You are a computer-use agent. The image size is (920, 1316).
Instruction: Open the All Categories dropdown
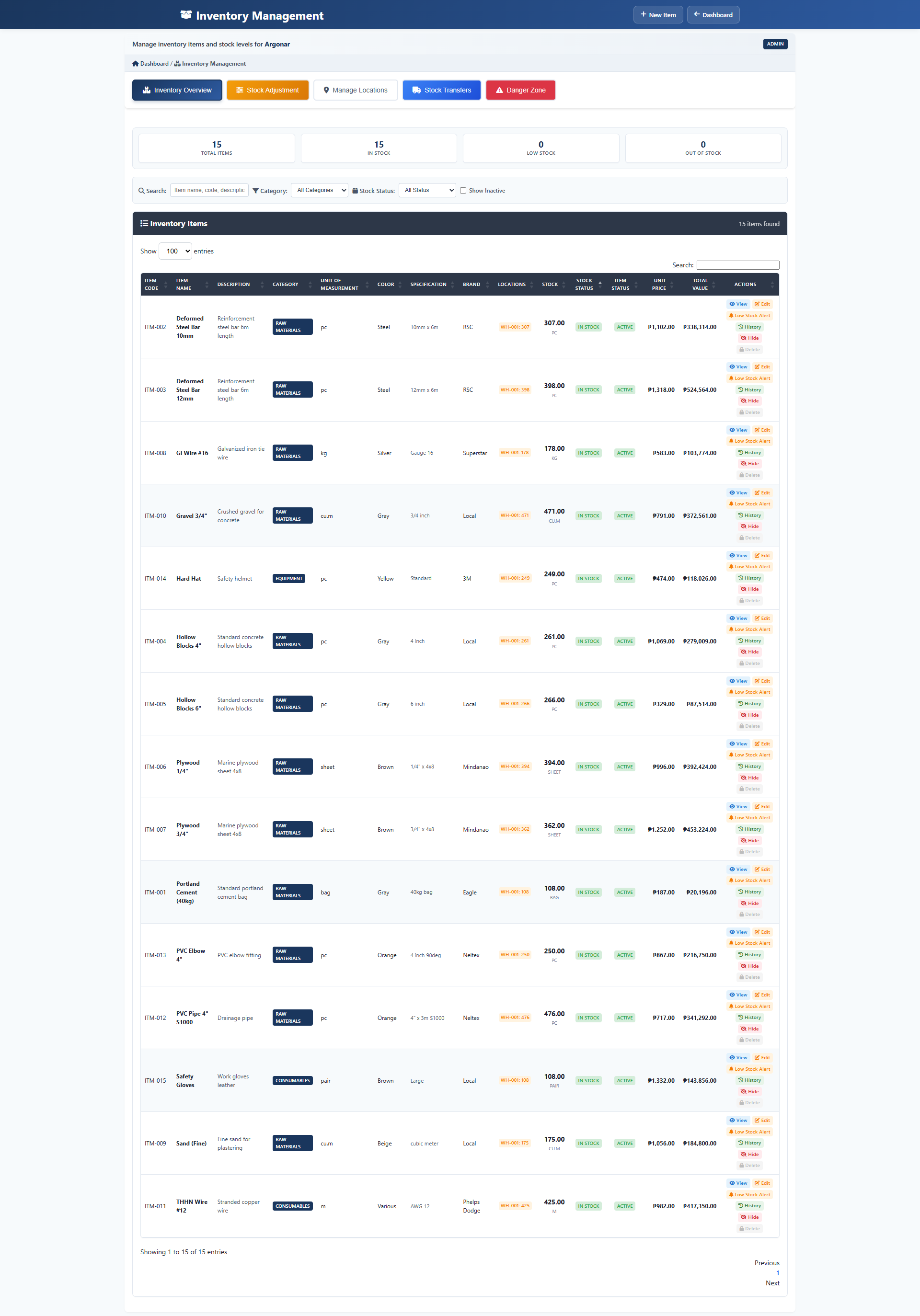point(319,190)
